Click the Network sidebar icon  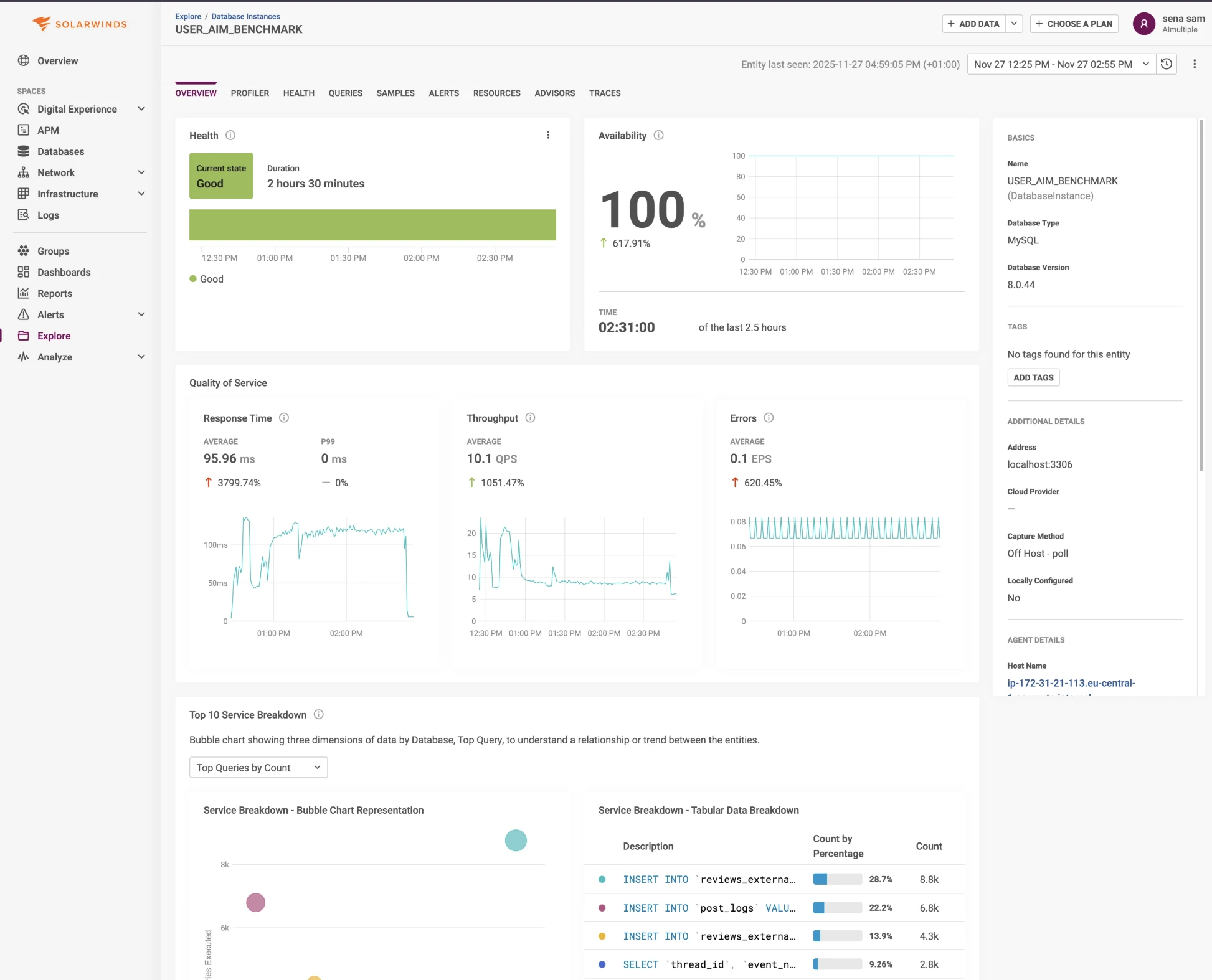tap(24, 172)
